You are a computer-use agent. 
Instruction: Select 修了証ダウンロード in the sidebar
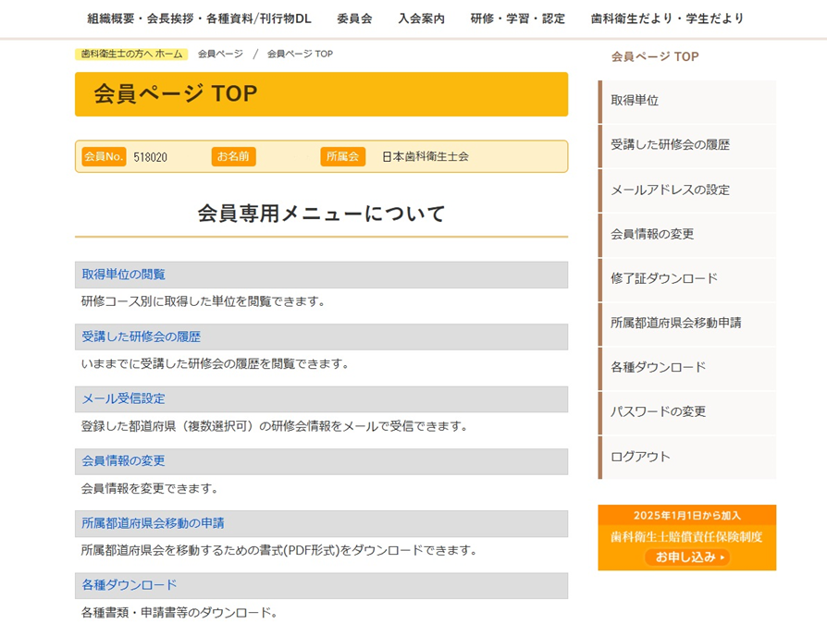click(687, 279)
